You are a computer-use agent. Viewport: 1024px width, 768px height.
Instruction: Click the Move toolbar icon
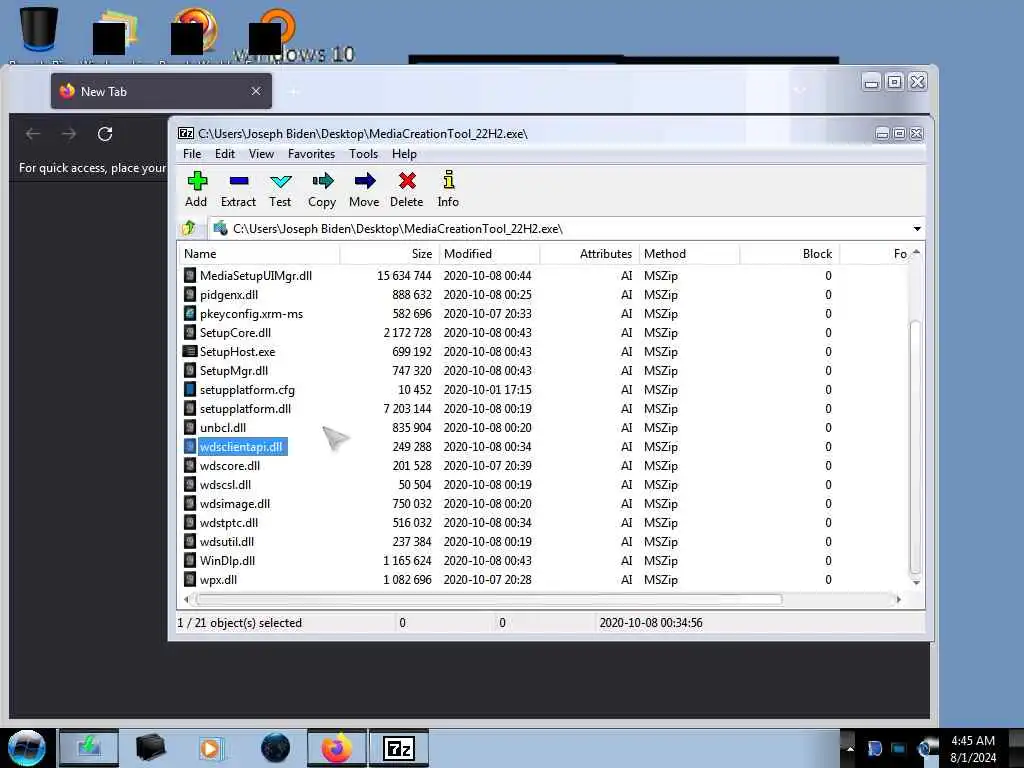pyautogui.click(x=364, y=181)
